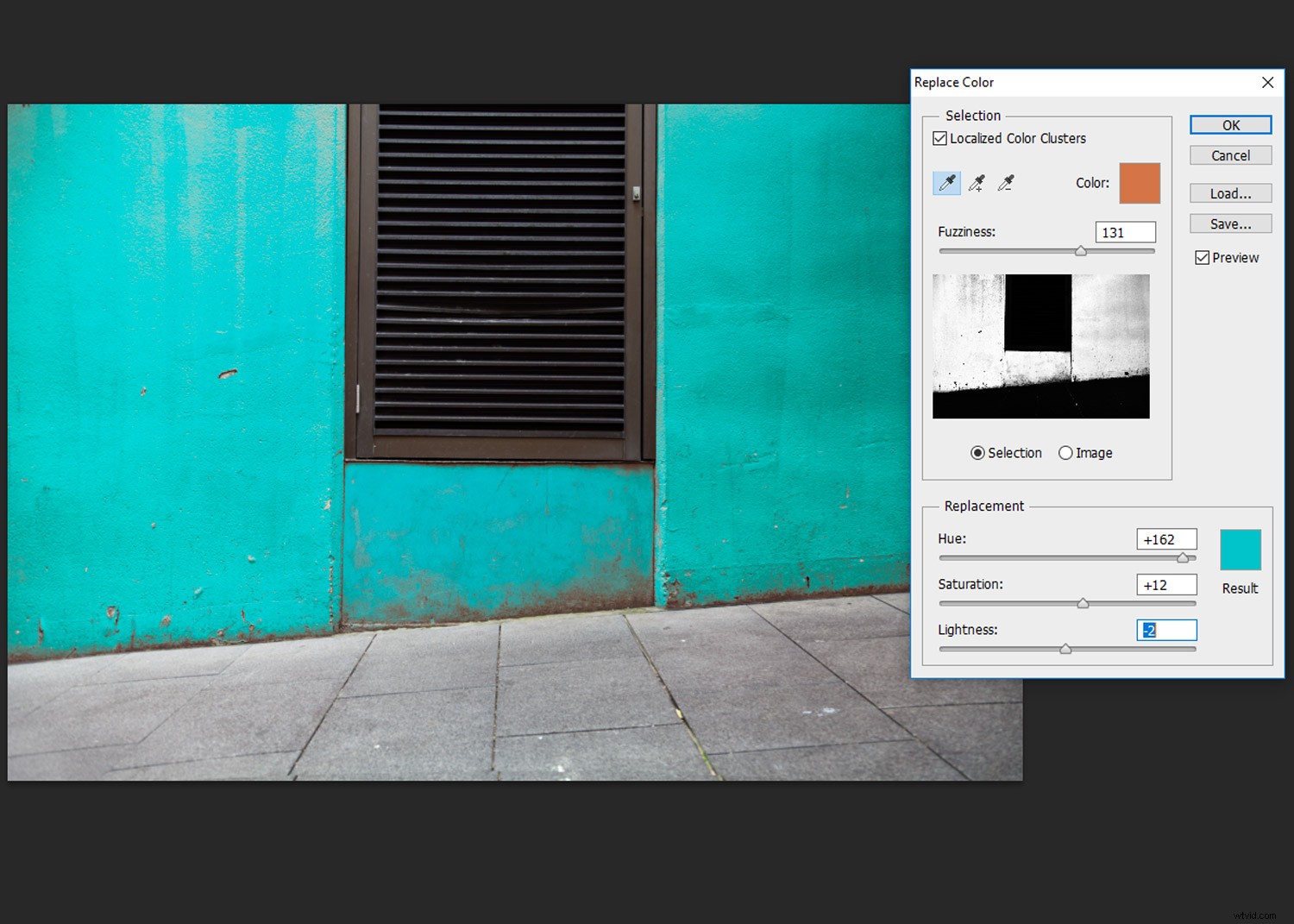
Task: Open the sampled Color swatch picker
Action: (x=1139, y=183)
